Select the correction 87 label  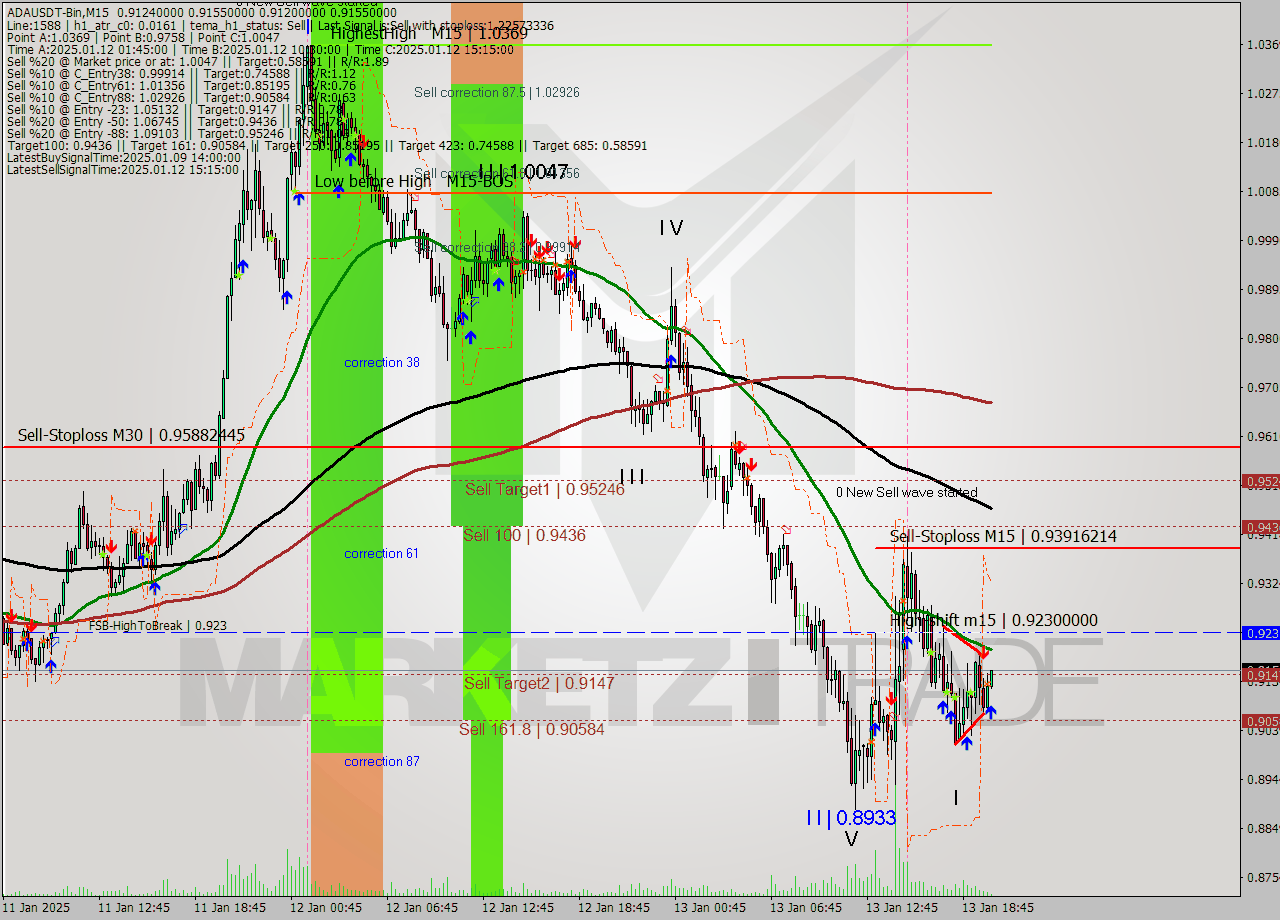382,762
